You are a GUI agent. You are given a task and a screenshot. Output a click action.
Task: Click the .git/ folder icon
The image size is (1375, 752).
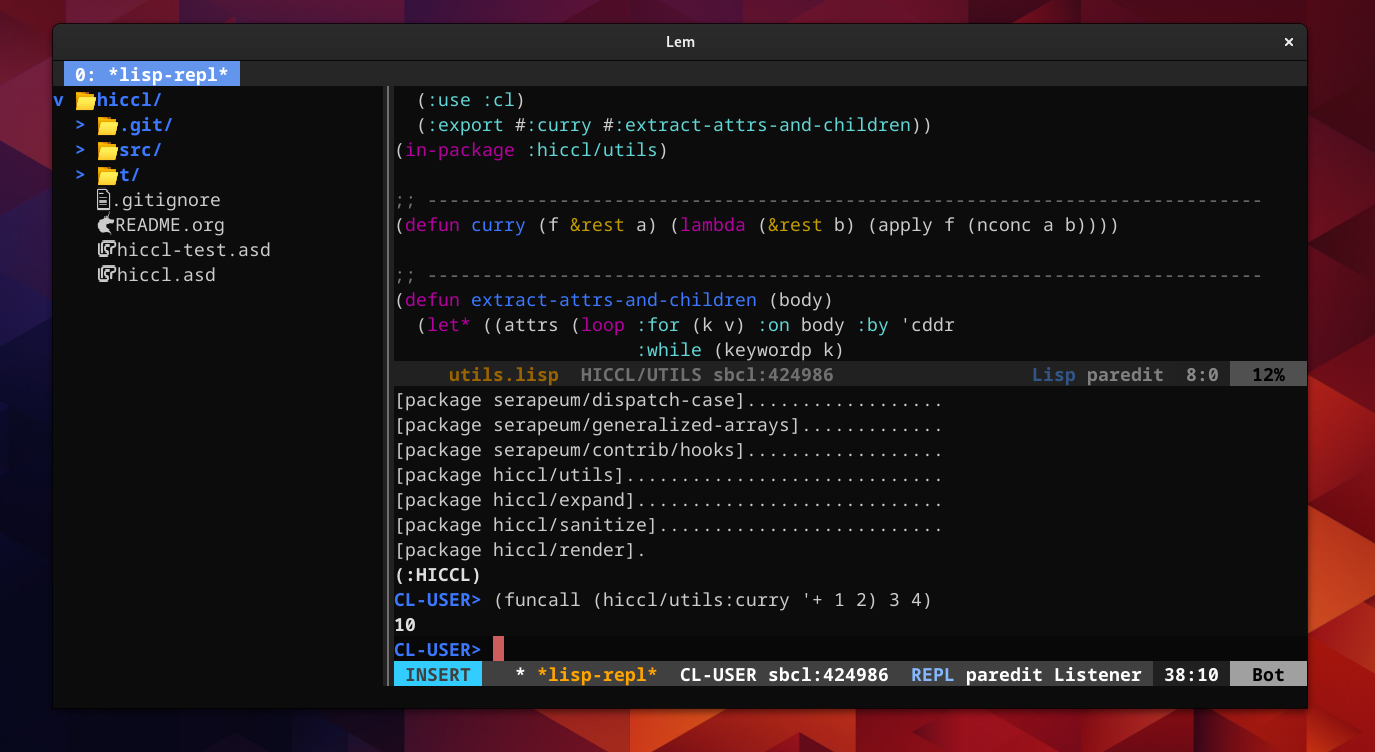tap(106, 124)
